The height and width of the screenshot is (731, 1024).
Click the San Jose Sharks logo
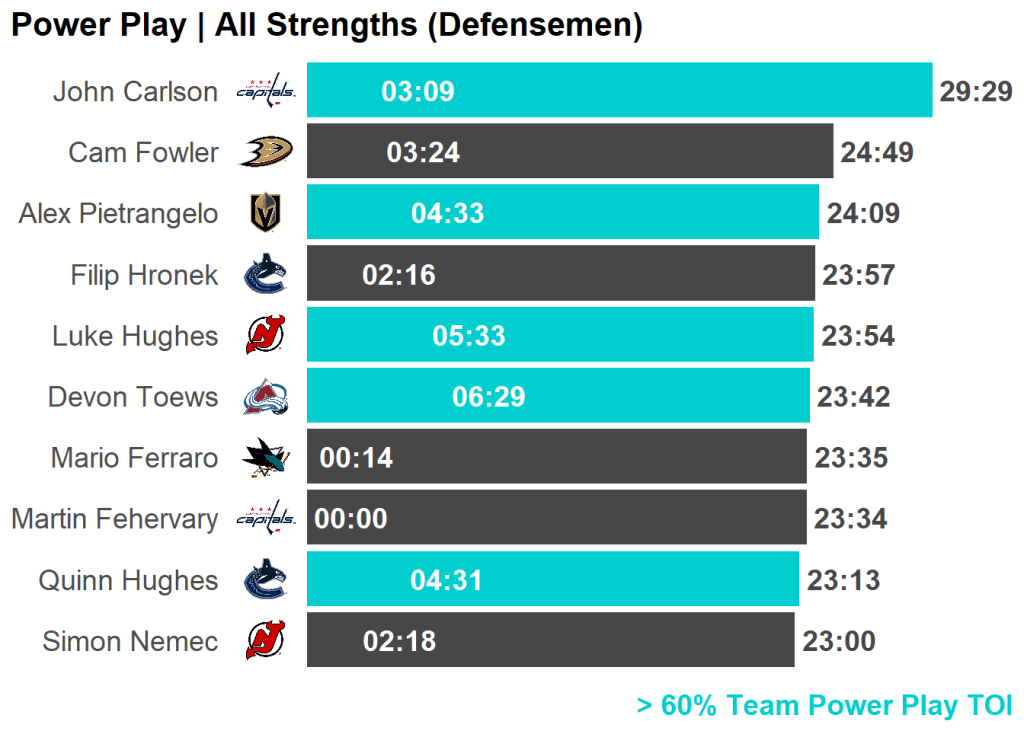point(265,458)
